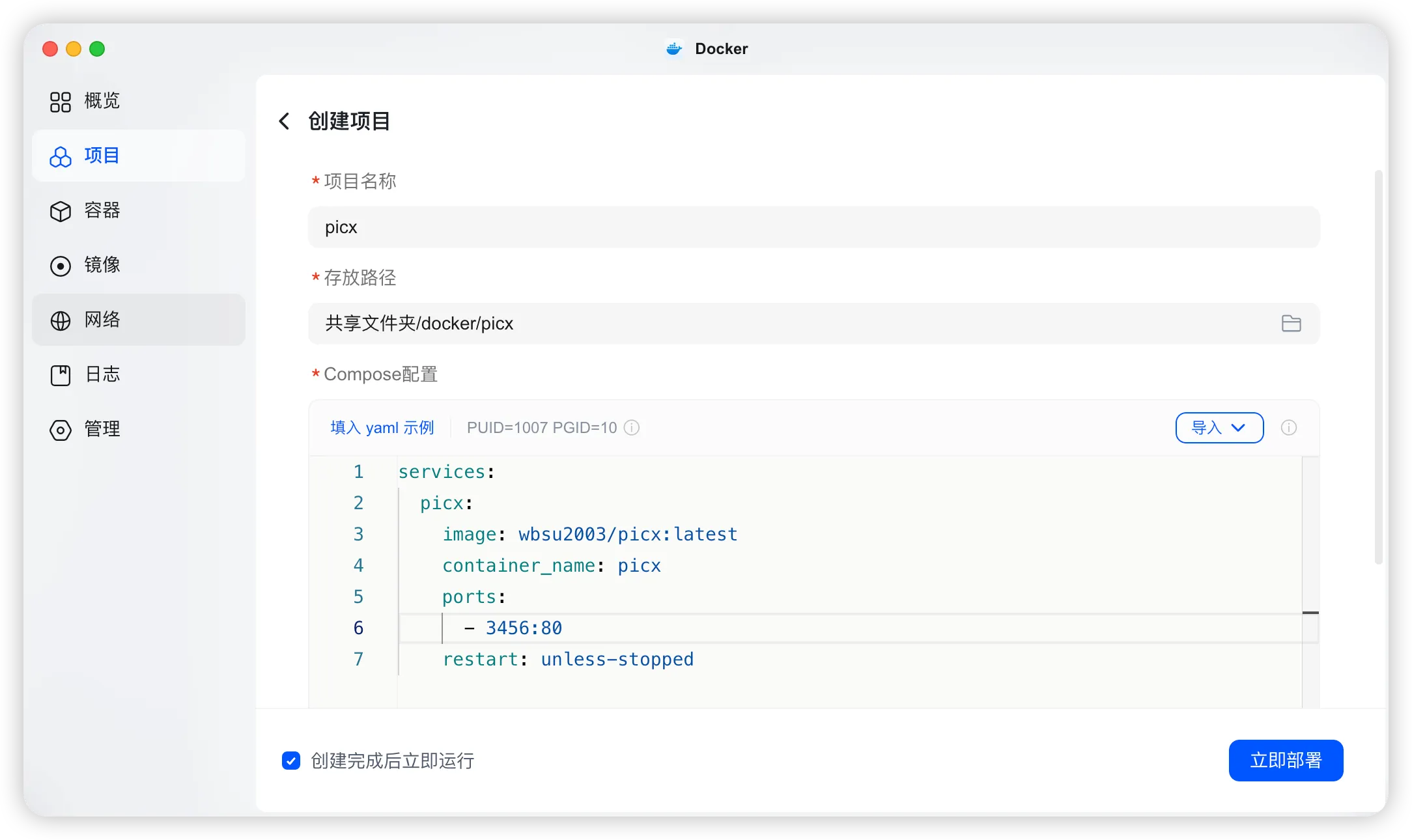Click the Network (网络) globe icon
Screen dimensions: 1412x840
click(61, 320)
